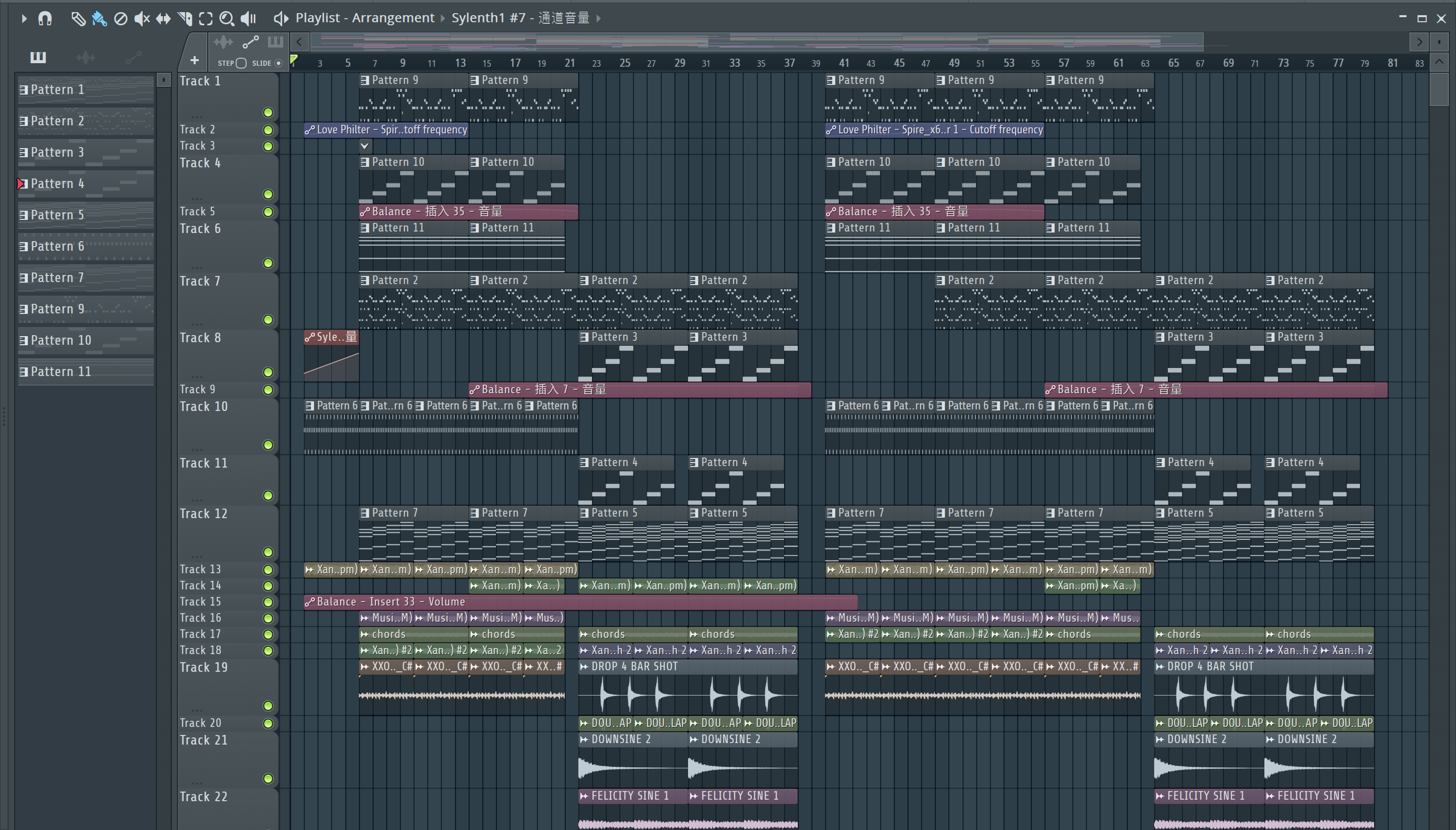Select the Draw pencil tool
This screenshot has width=1456, height=830.
(78, 19)
